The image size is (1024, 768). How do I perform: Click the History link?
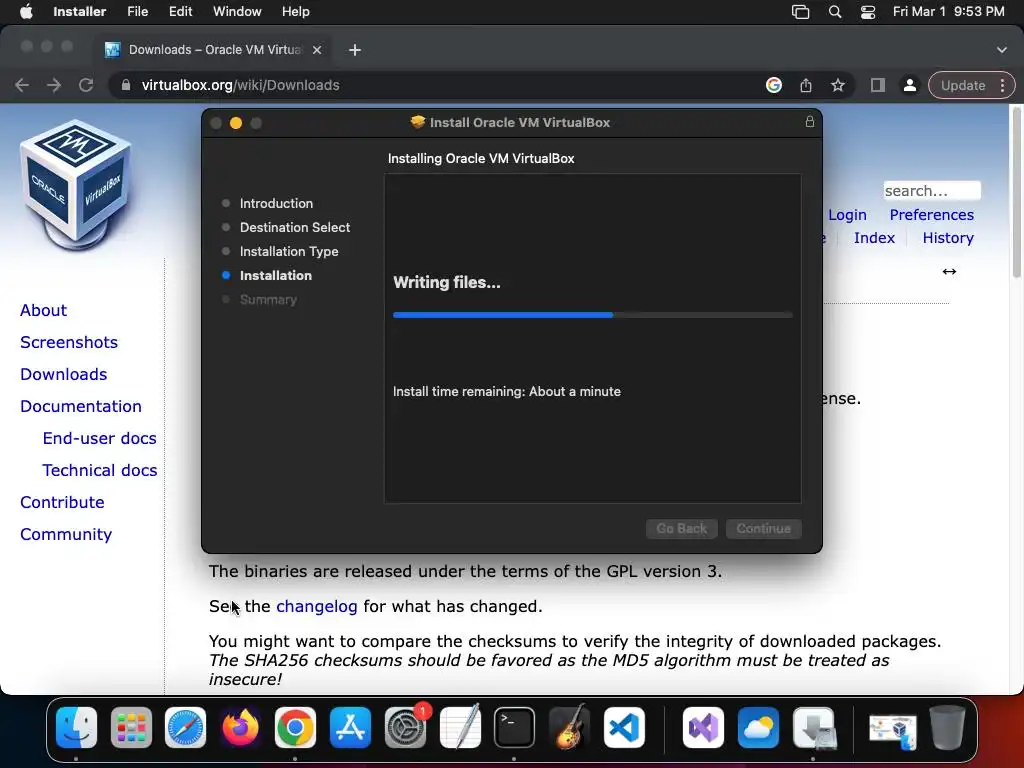click(x=948, y=238)
